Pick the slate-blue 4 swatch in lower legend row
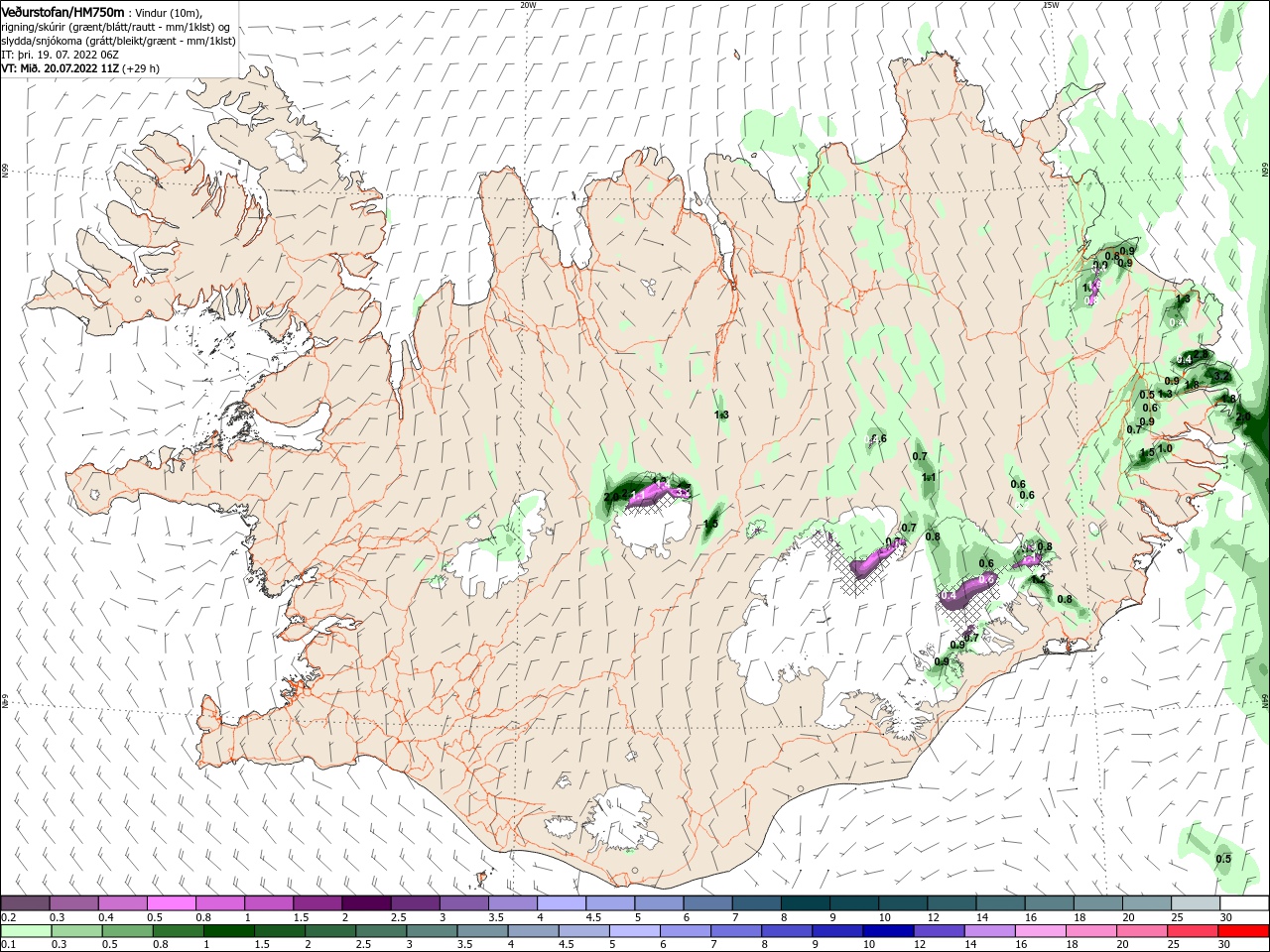 533,931
